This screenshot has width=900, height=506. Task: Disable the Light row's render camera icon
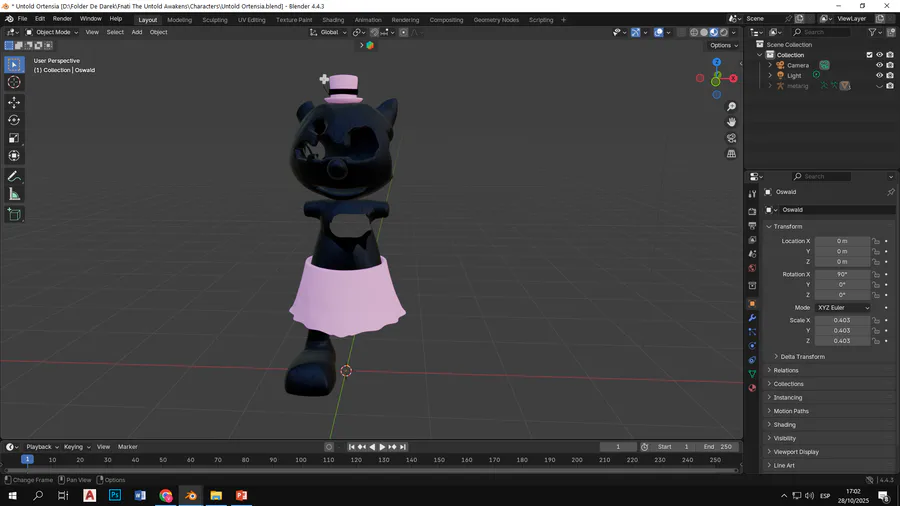click(x=890, y=76)
